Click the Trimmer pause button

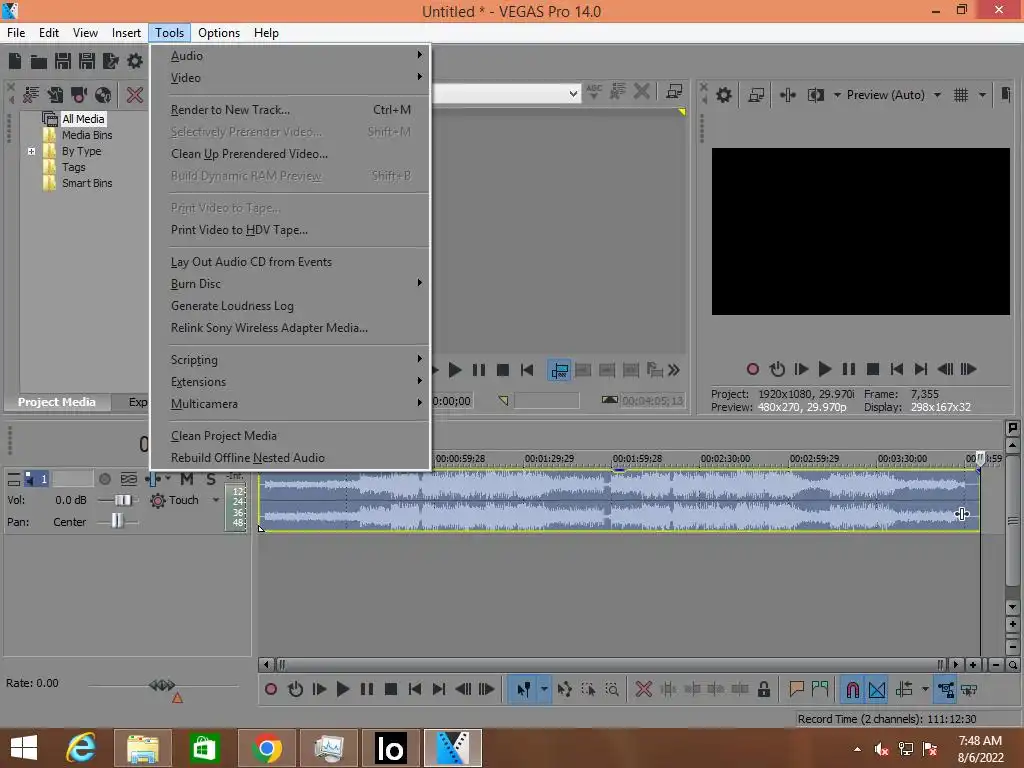pos(479,370)
